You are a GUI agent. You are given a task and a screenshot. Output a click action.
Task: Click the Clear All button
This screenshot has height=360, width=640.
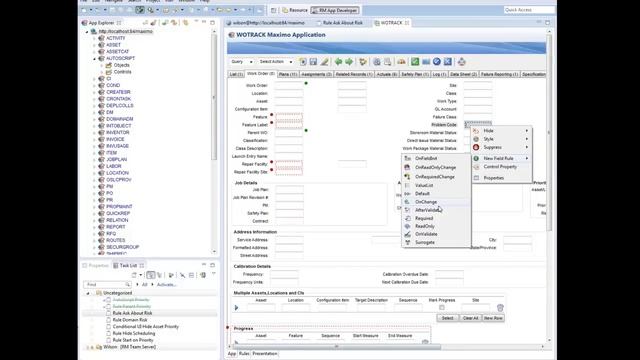pyautogui.click(x=470, y=318)
